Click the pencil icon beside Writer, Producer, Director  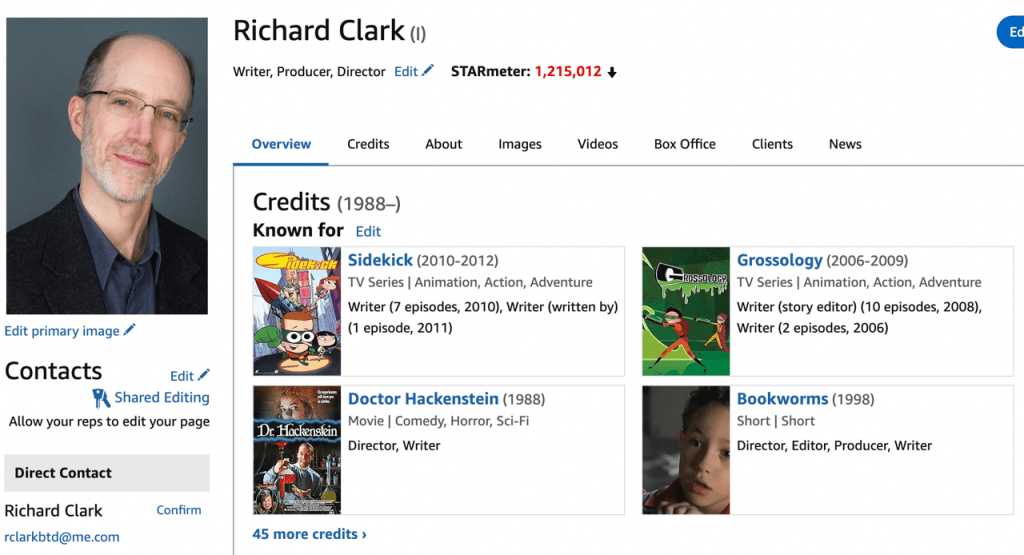click(428, 71)
